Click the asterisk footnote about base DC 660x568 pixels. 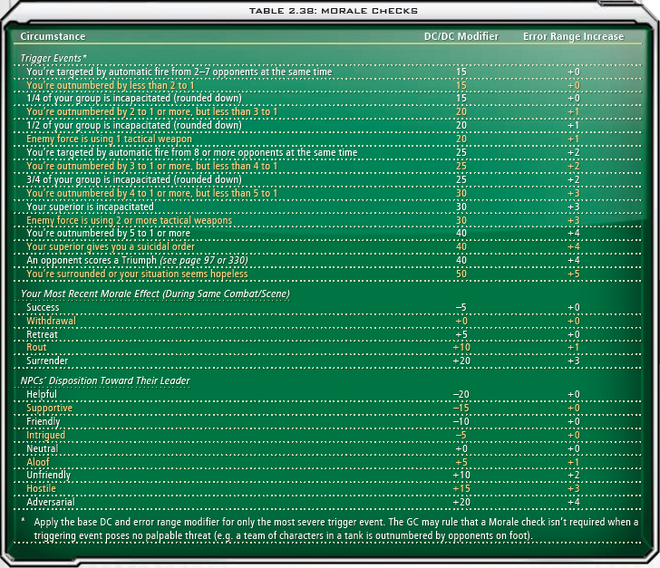[330, 529]
